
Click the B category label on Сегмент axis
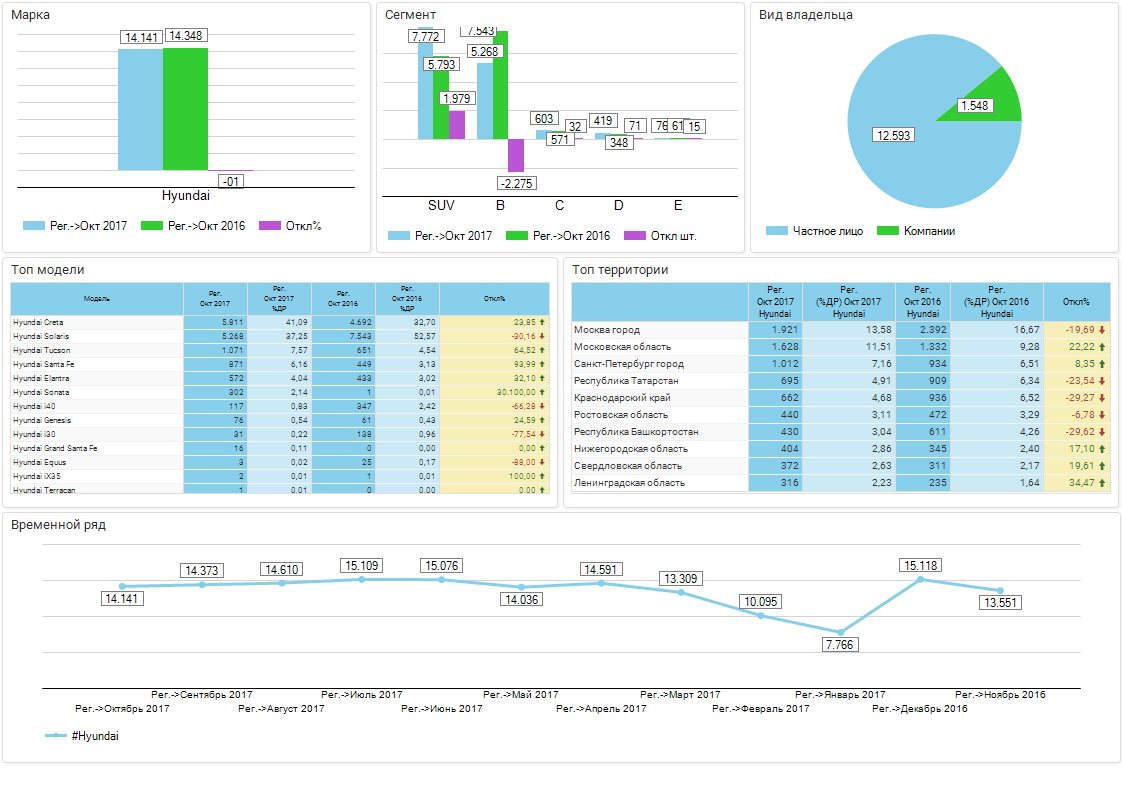click(500, 205)
